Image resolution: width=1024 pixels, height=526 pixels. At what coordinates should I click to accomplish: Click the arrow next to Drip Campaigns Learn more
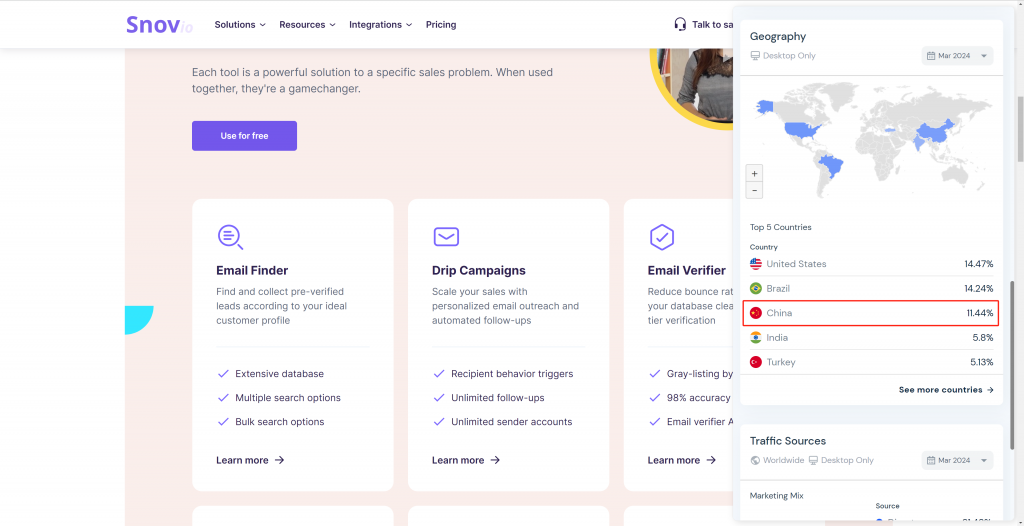[495, 460]
